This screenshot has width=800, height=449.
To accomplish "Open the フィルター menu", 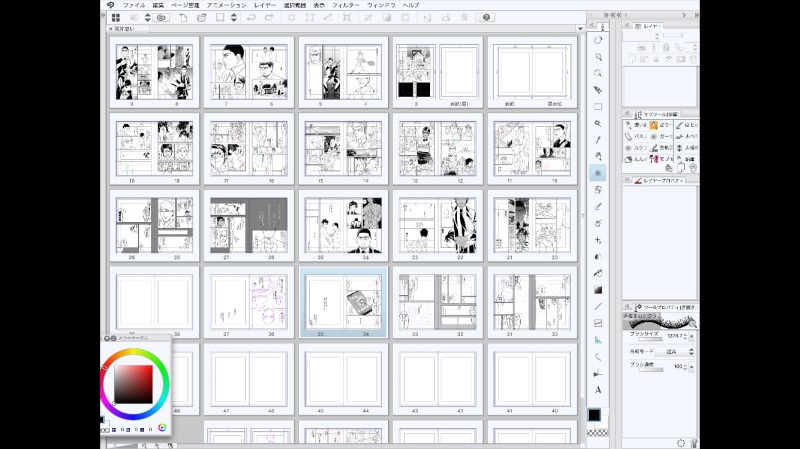I will (x=345, y=5).
